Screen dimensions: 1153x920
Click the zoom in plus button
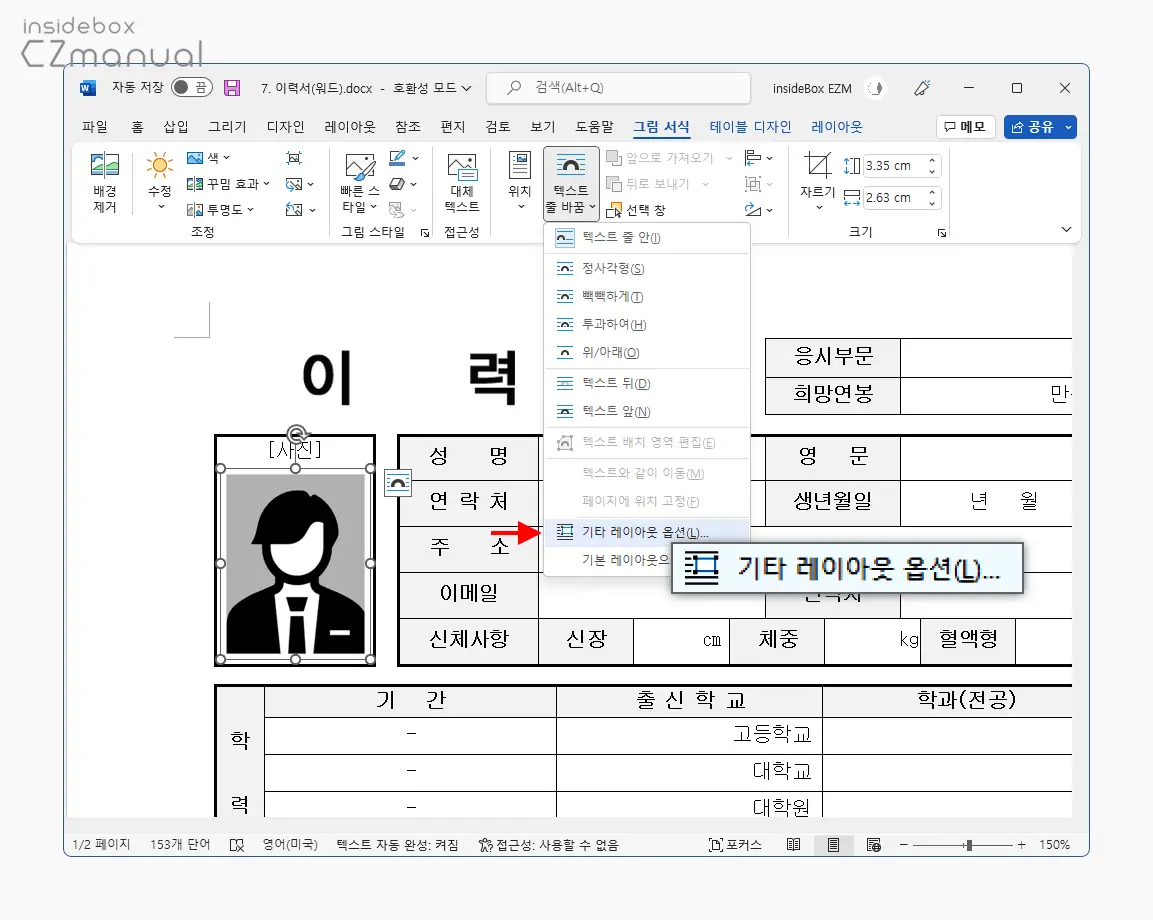pyautogui.click(x=1021, y=845)
